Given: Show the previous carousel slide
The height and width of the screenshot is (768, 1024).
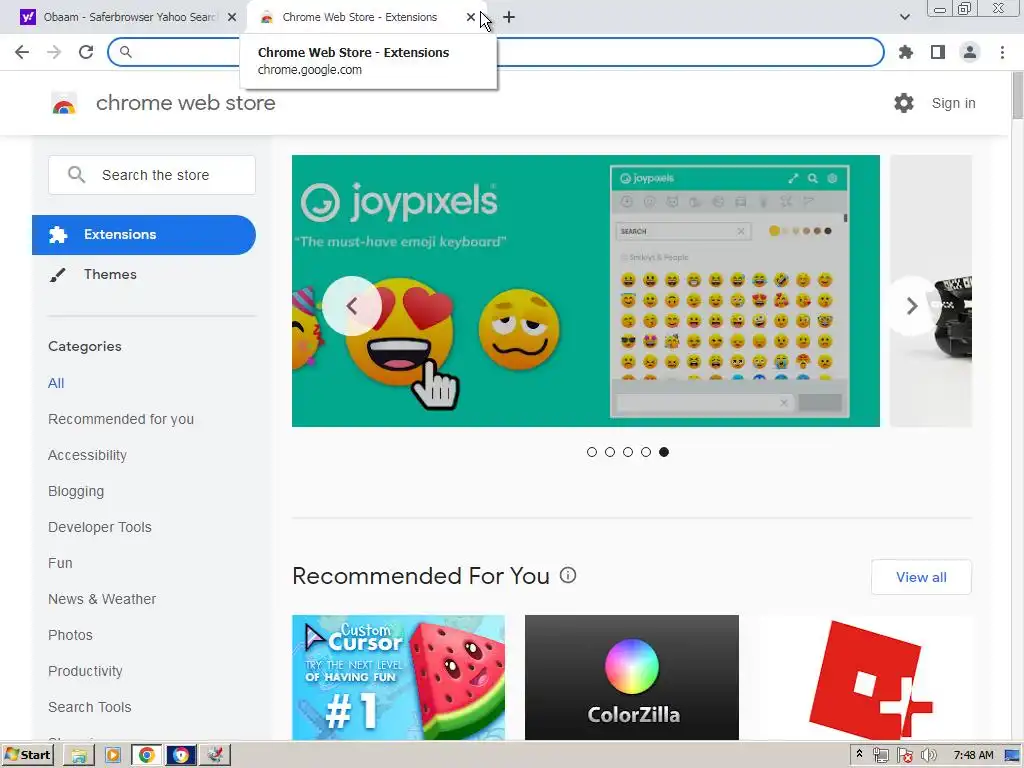Looking at the screenshot, I should coord(352,306).
